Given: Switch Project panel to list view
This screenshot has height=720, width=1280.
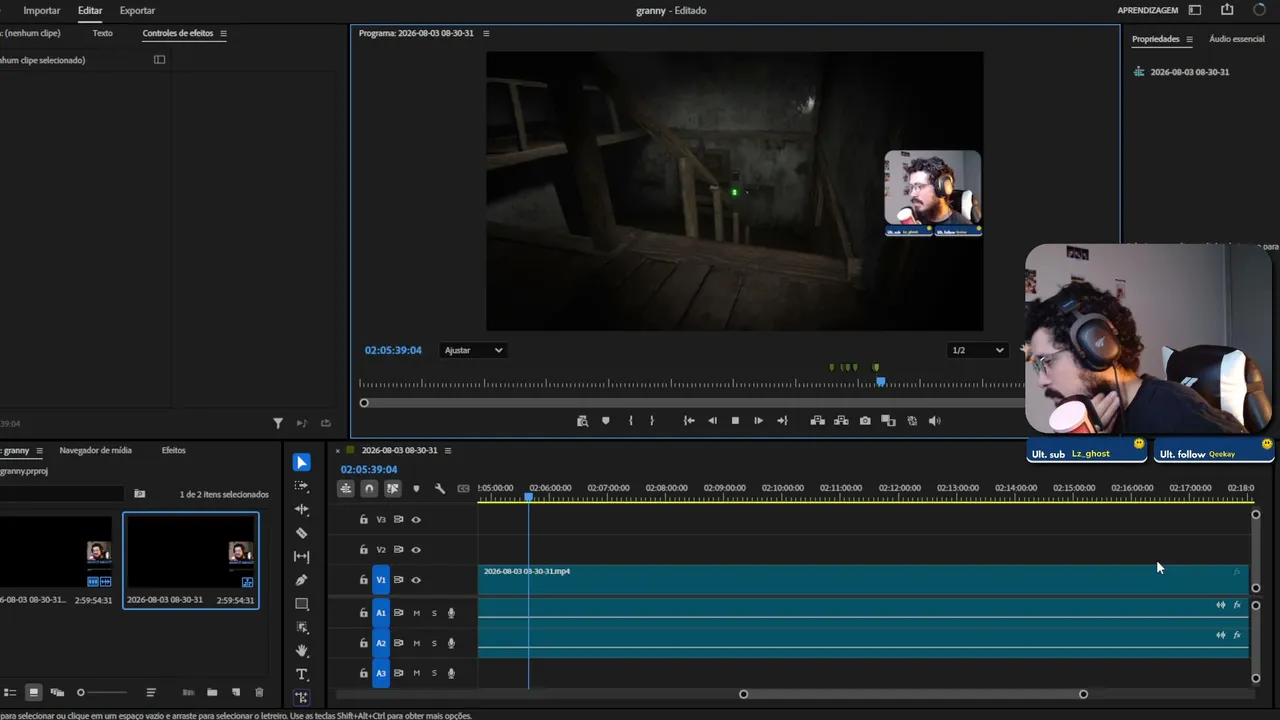Looking at the screenshot, I should coord(9,692).
